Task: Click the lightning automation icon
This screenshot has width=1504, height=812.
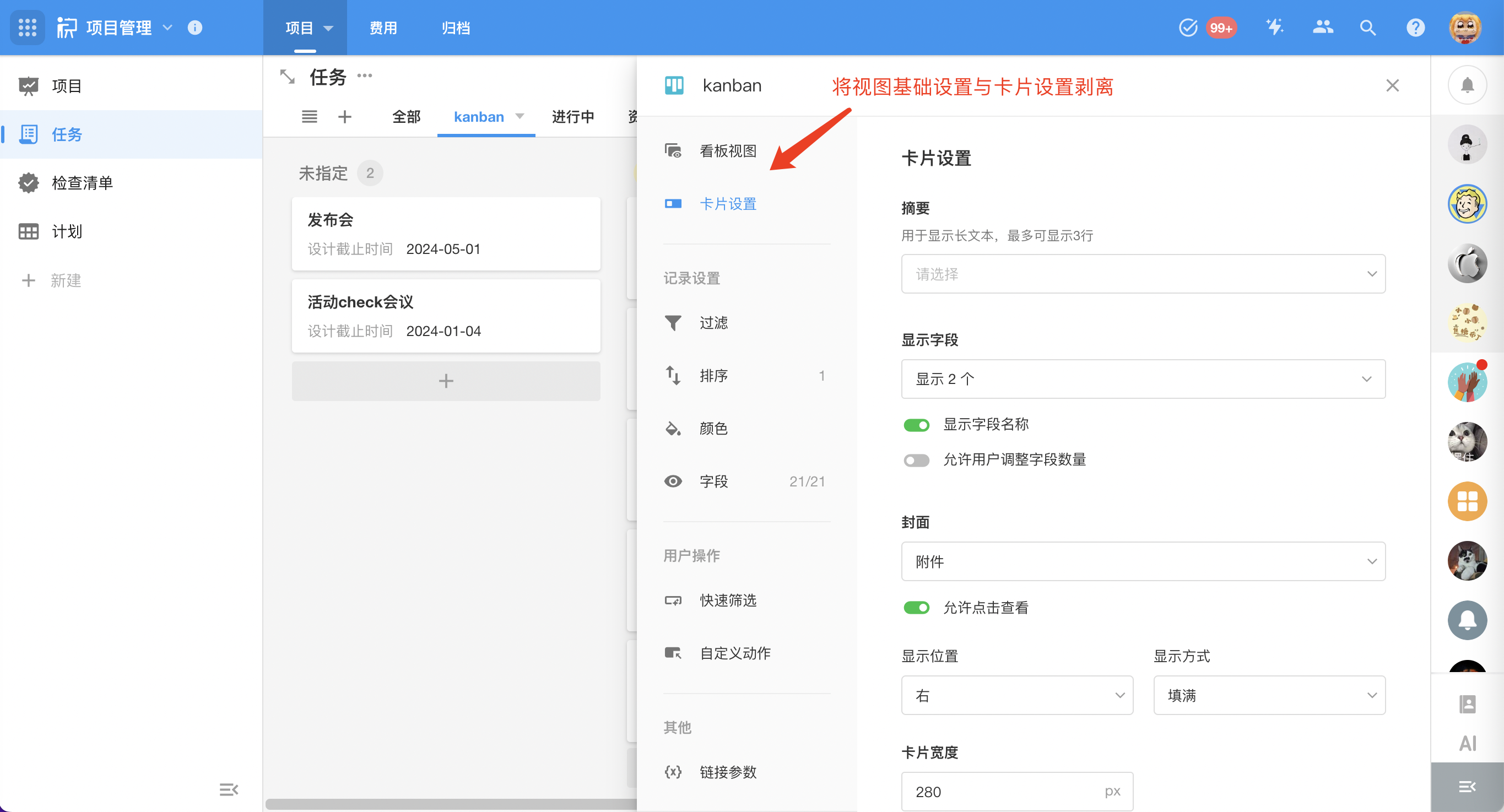Action: click(1274, 28)
